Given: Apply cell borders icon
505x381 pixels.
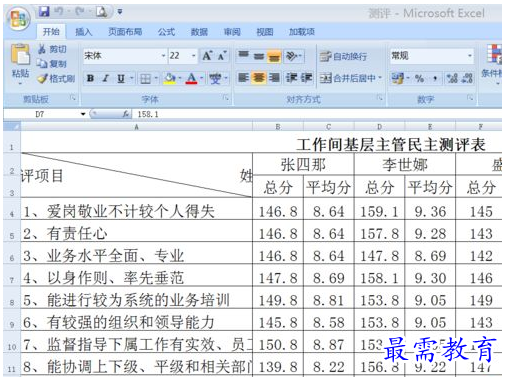Looking at the screenshot, I should pyautogui.click(x=145, y=79).
